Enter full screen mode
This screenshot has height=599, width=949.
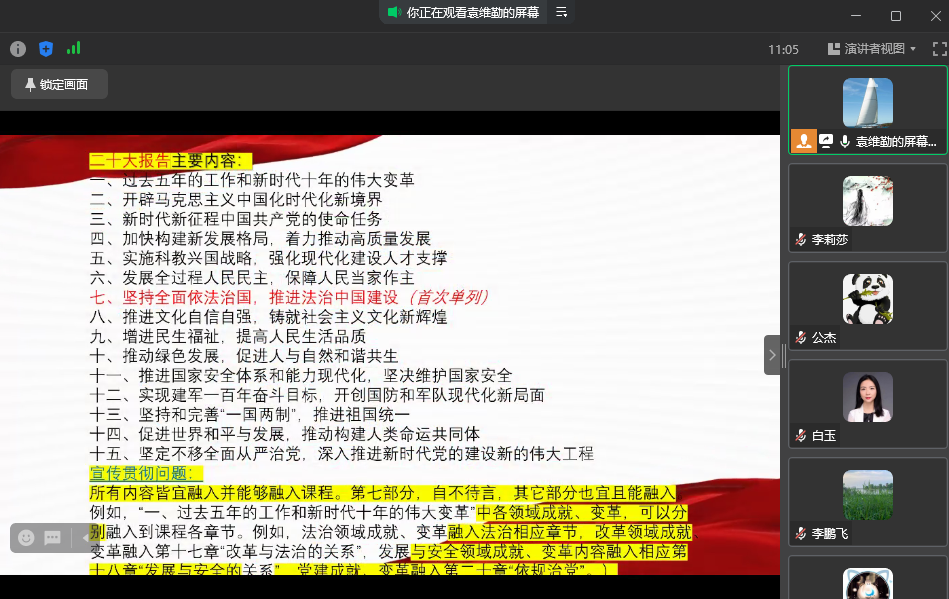coord(939,48)
